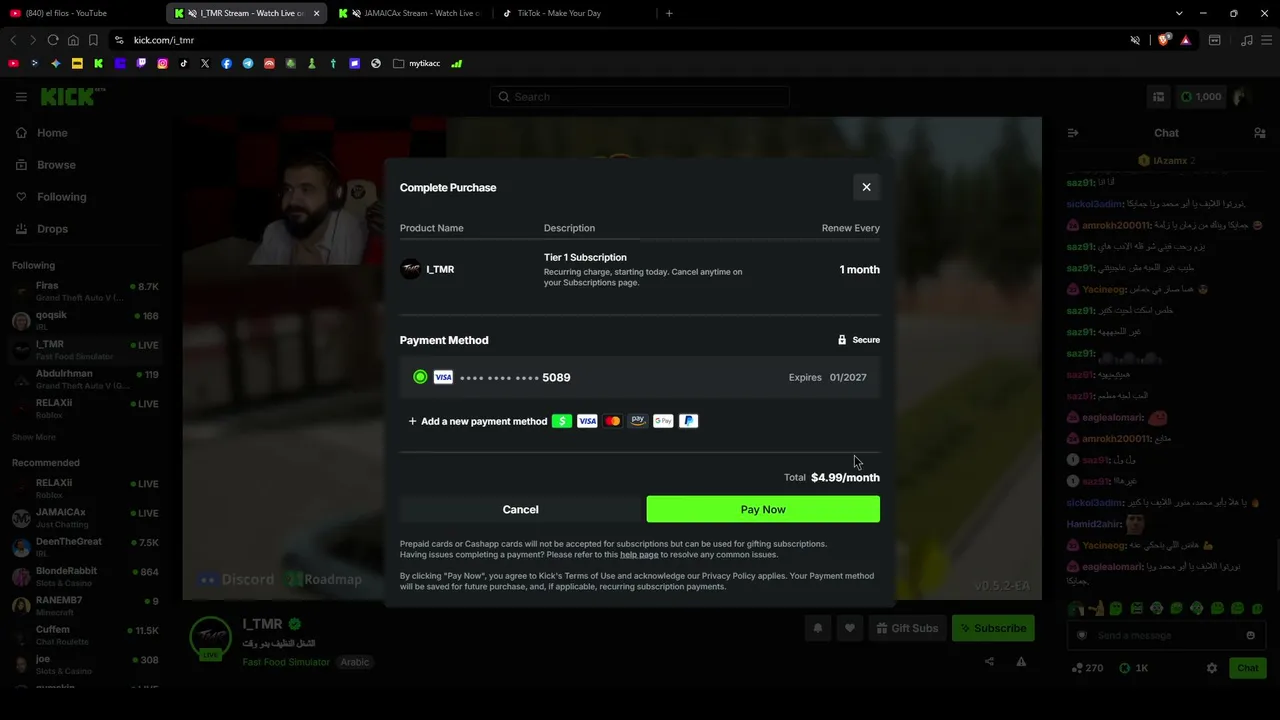Open qoqsik channel in Following list

click(x=84, y=320)
